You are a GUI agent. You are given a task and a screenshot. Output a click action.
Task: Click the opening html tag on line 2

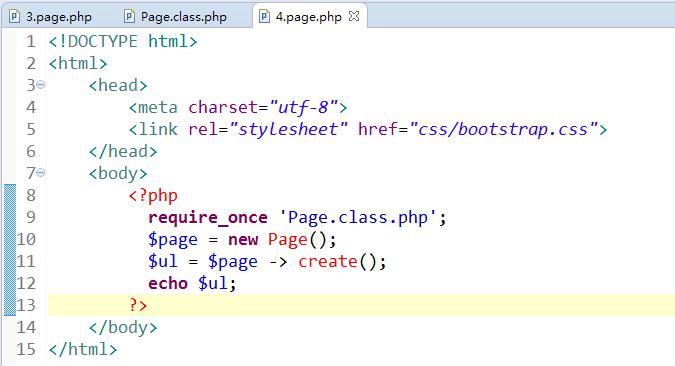[78, 63]
